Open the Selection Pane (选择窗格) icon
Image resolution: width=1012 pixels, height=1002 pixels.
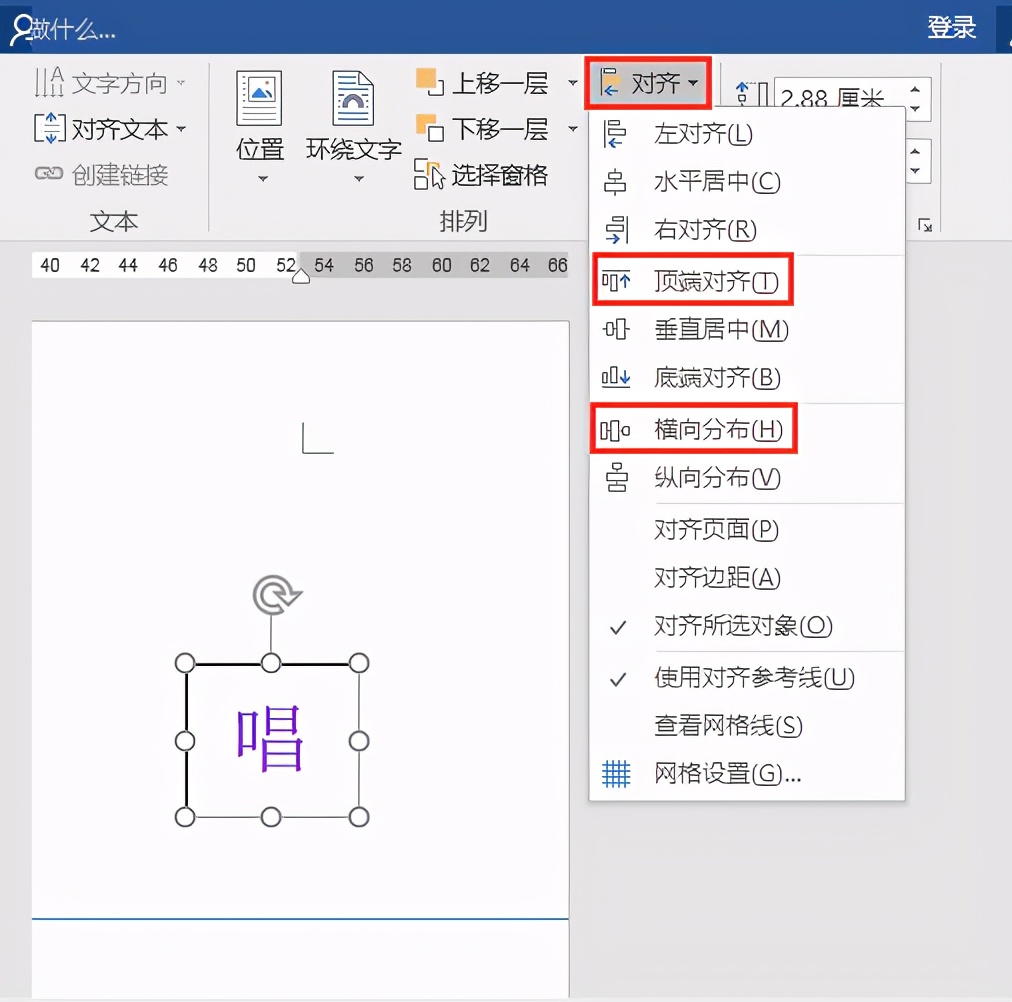[x=429, y=174]
